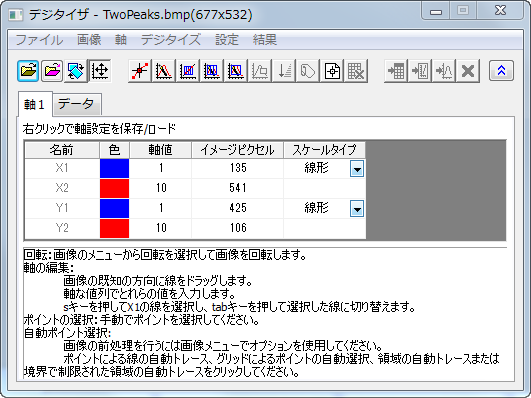Open the デジタイズ menu
Image resolution: width=531 pixels, height=398 pixels.
click(x=171, y=40)
